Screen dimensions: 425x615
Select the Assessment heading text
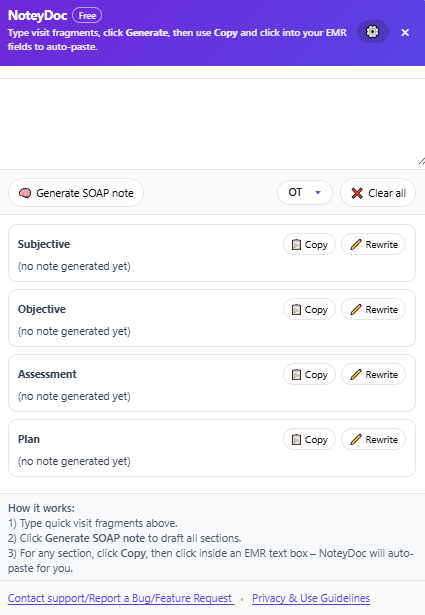coord(47,374)
